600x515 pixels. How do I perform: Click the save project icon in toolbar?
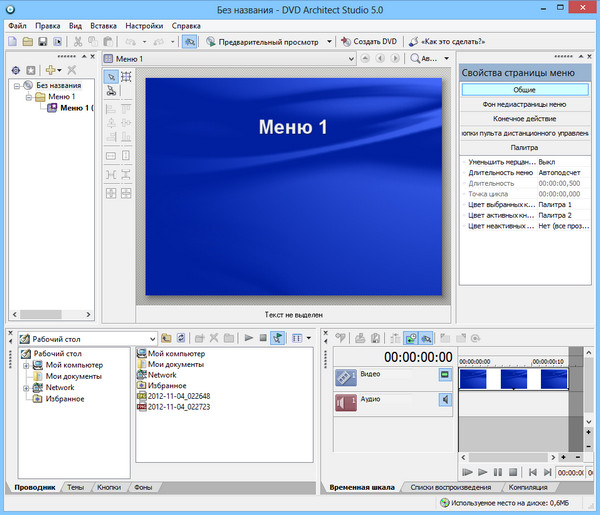(42, 42)
